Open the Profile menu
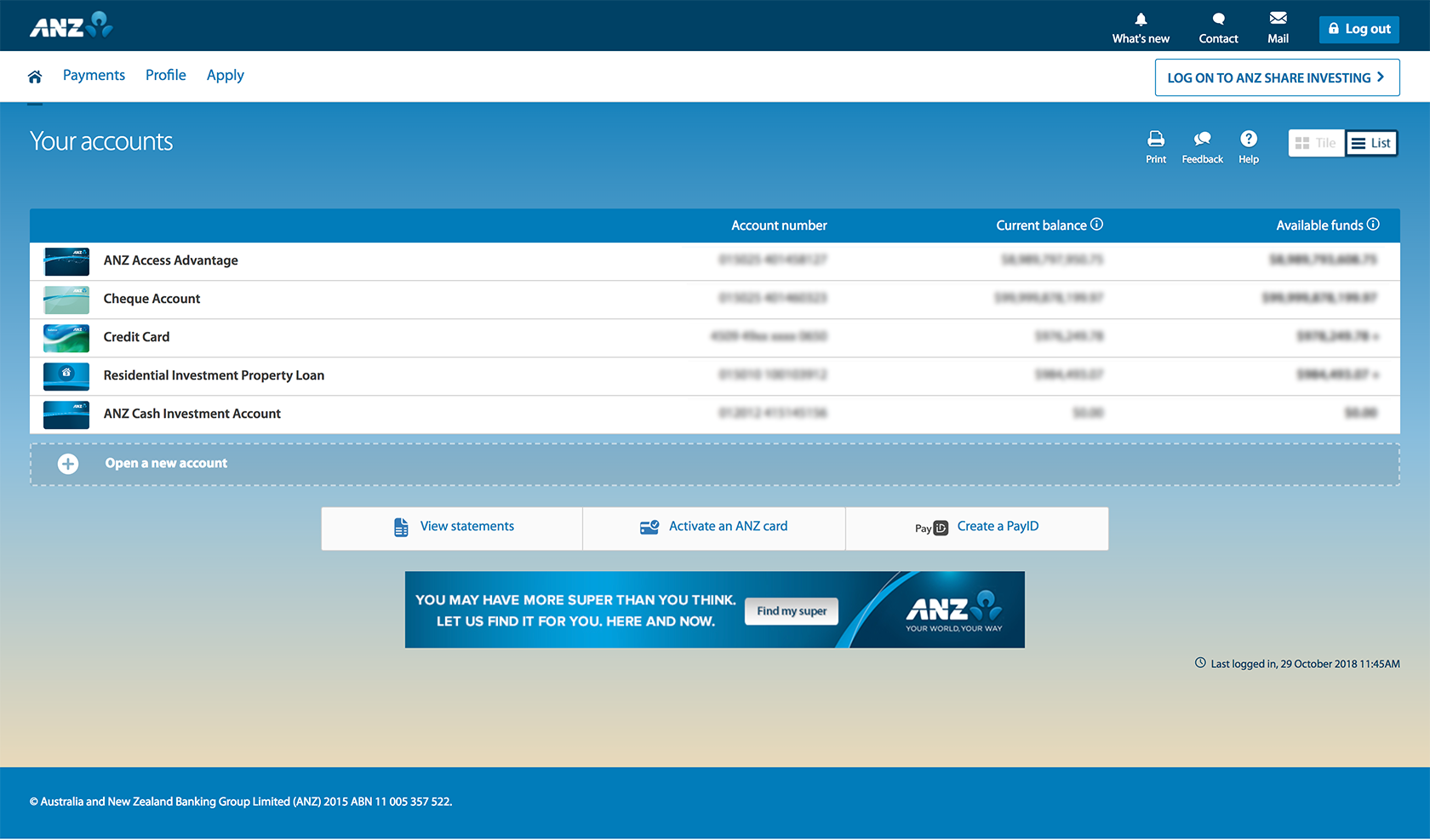 click(x=165, y=75)
